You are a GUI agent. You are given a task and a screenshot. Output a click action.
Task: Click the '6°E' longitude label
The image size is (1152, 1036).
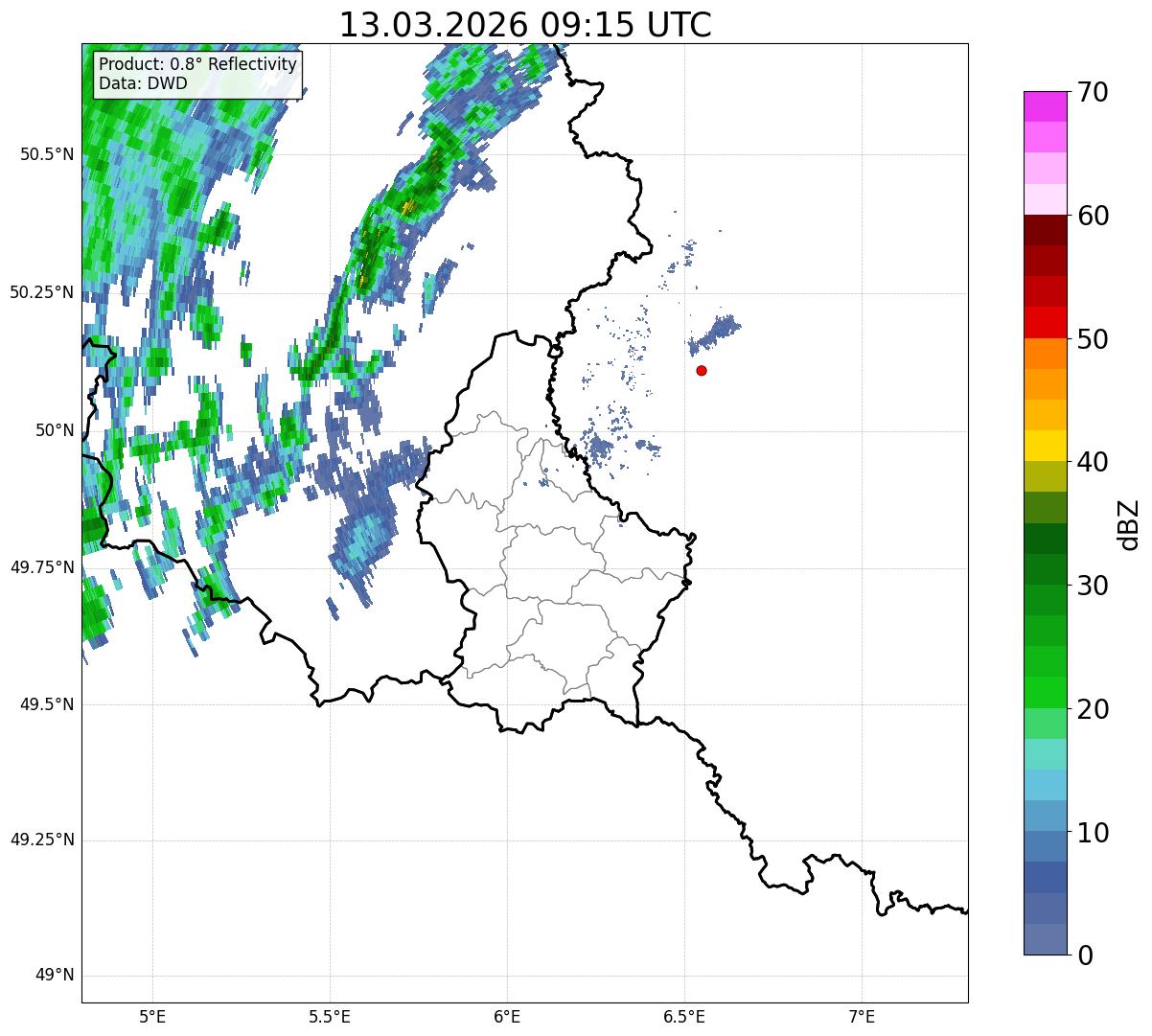(x=508, y=1017)
